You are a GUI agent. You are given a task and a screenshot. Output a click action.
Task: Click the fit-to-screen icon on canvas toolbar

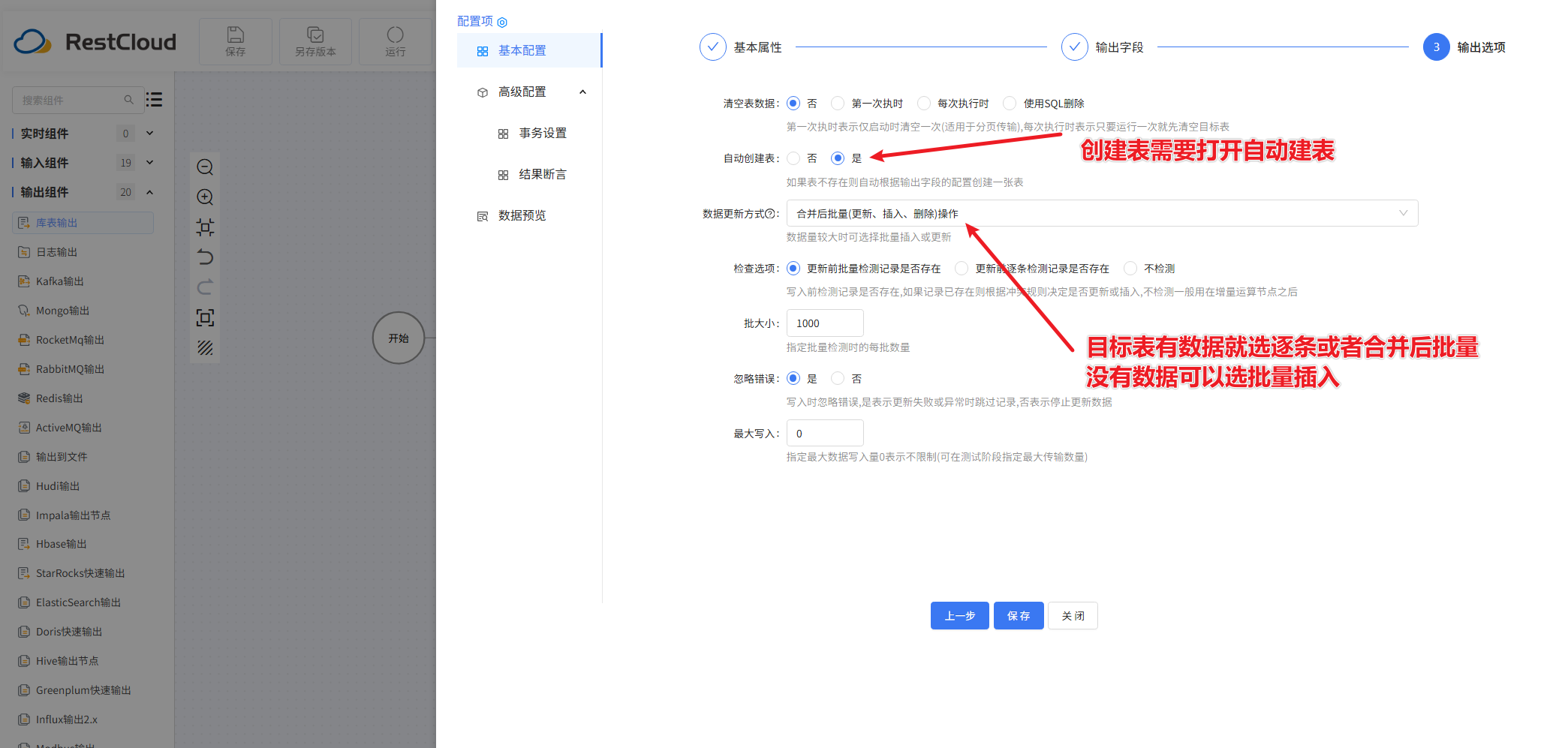205,227
